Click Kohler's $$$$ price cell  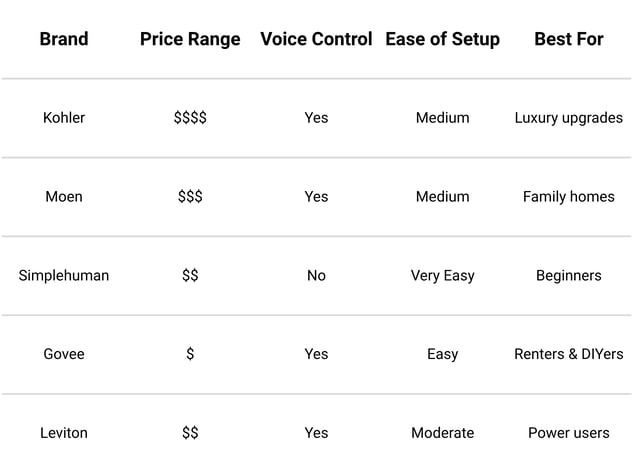[190, 117]
